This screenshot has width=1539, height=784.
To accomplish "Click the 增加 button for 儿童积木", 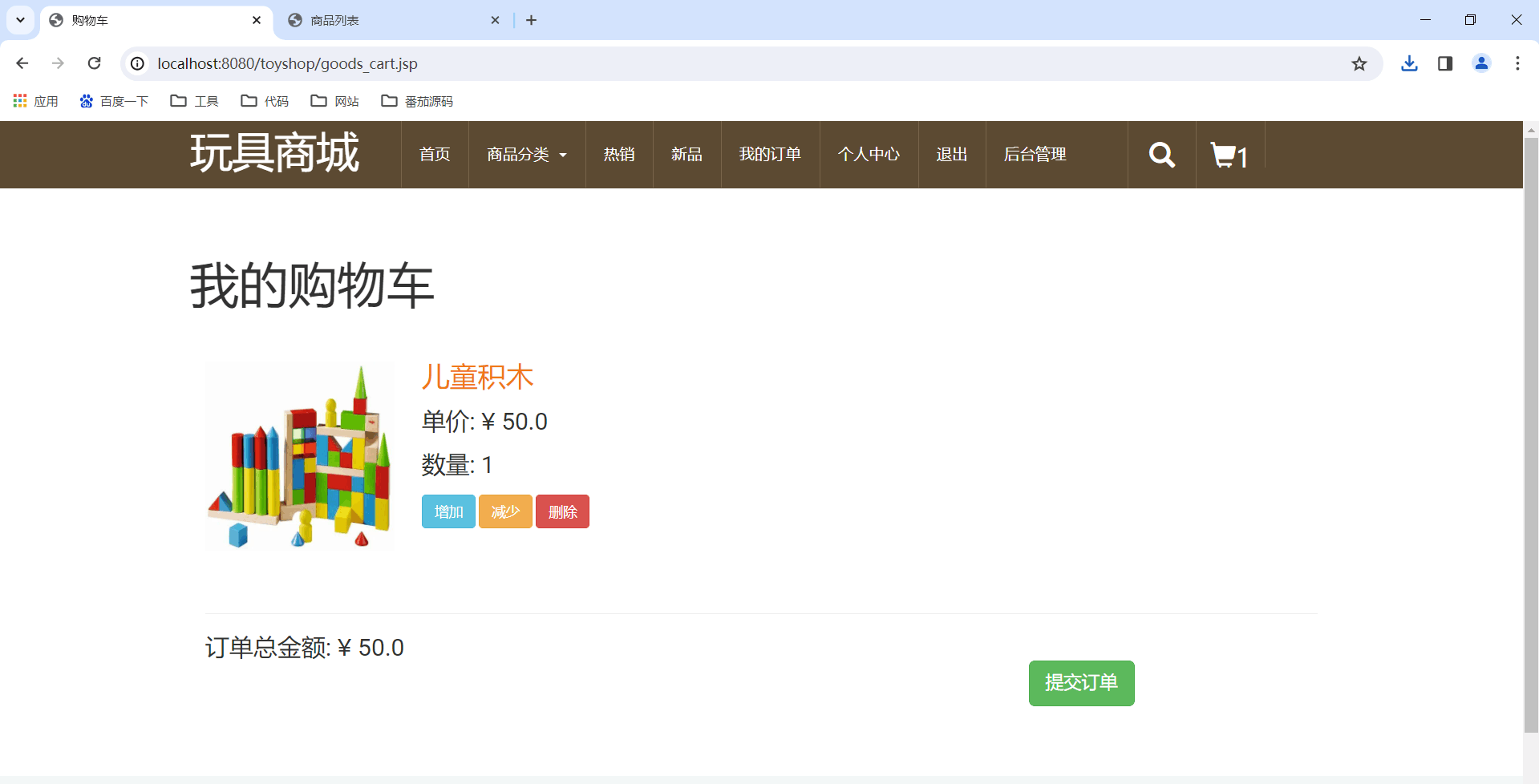I will pos(448,511).
